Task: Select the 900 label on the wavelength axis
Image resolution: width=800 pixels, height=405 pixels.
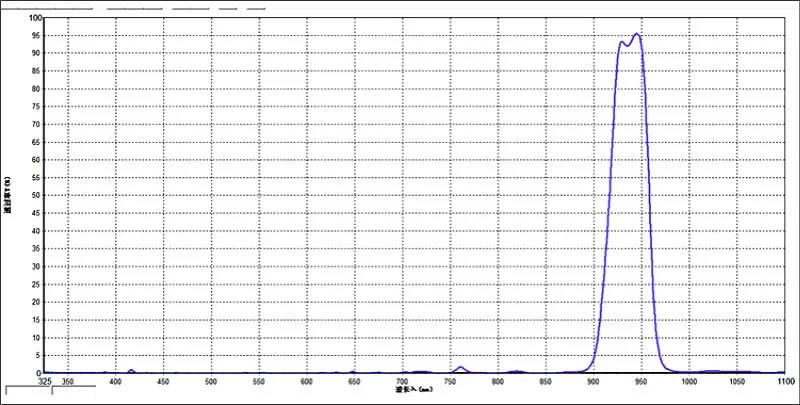Action: pyautogui.click(x=593, y=381)
